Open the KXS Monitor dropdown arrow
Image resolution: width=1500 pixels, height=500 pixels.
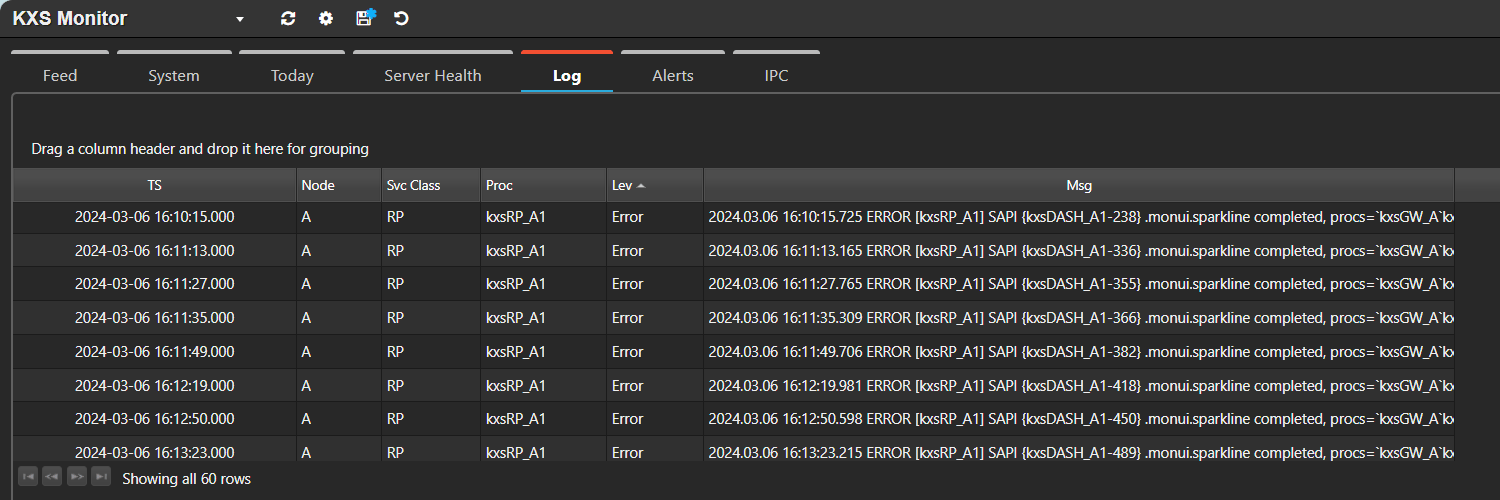tap(239, 19)
